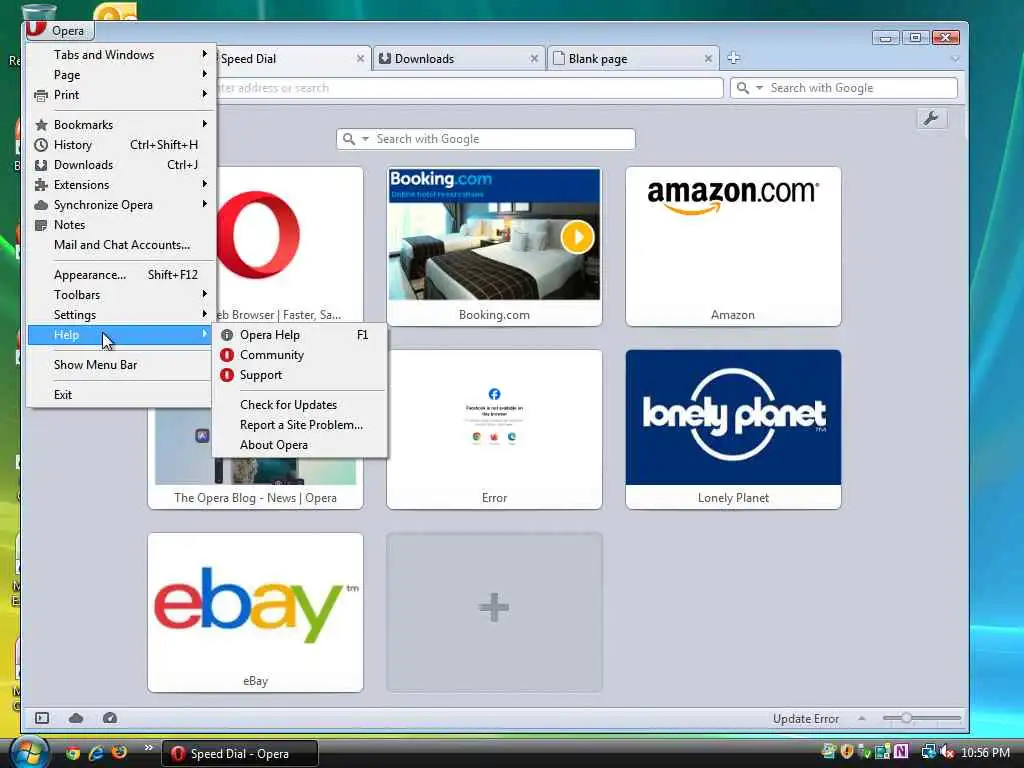The width and height of the screenshot is (1024, 768).
Task: Switch to the Downloads tab
Action: click(458, 59)
